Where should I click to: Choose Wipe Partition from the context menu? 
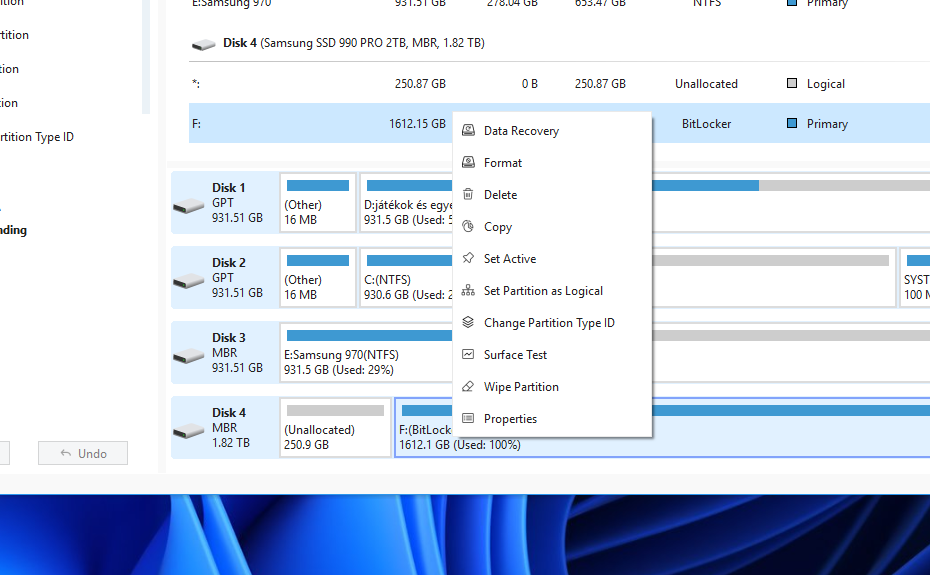(x=521, y=387)
